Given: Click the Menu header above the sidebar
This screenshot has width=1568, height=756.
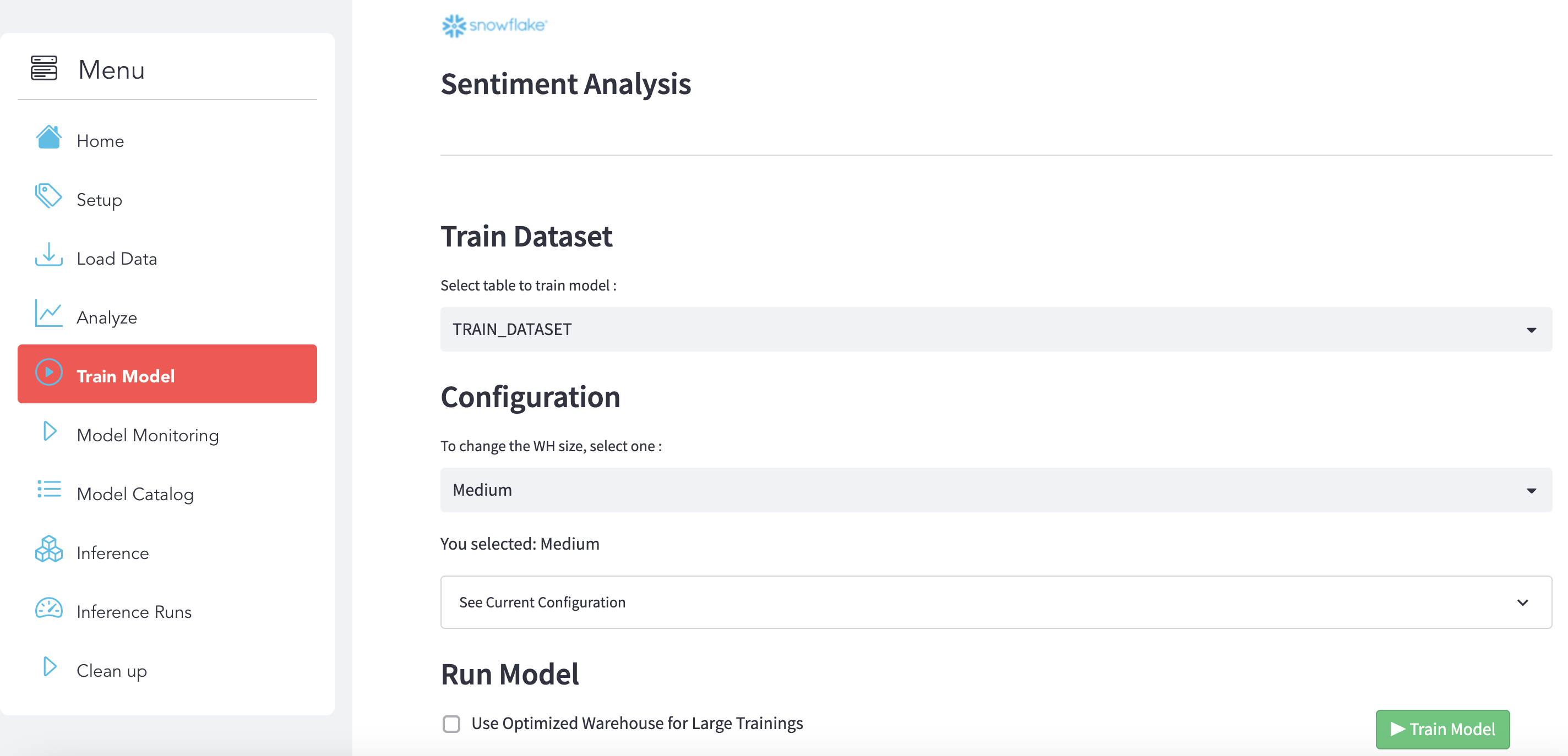Looking at the screenshot, I should 111,69.
